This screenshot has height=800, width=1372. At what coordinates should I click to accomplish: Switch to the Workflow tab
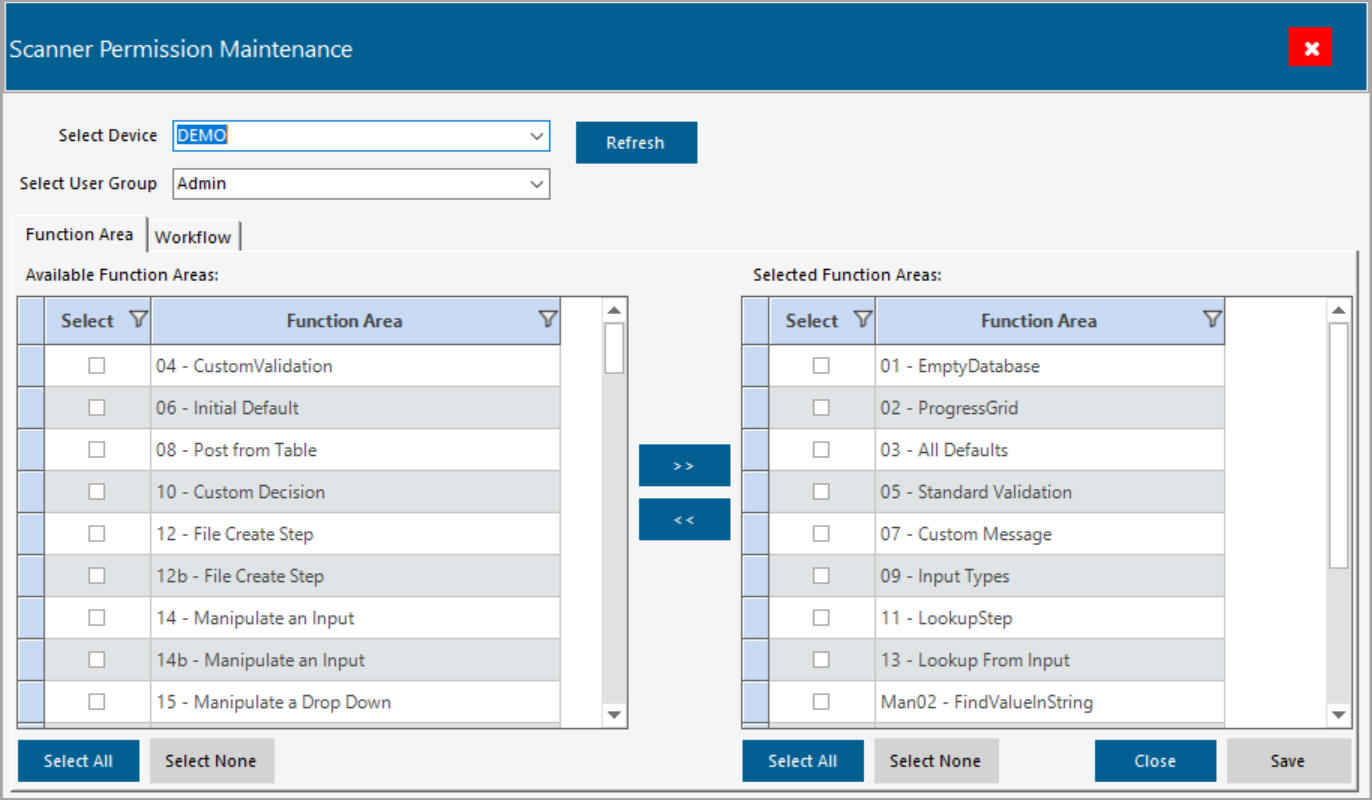coord(193,237)
